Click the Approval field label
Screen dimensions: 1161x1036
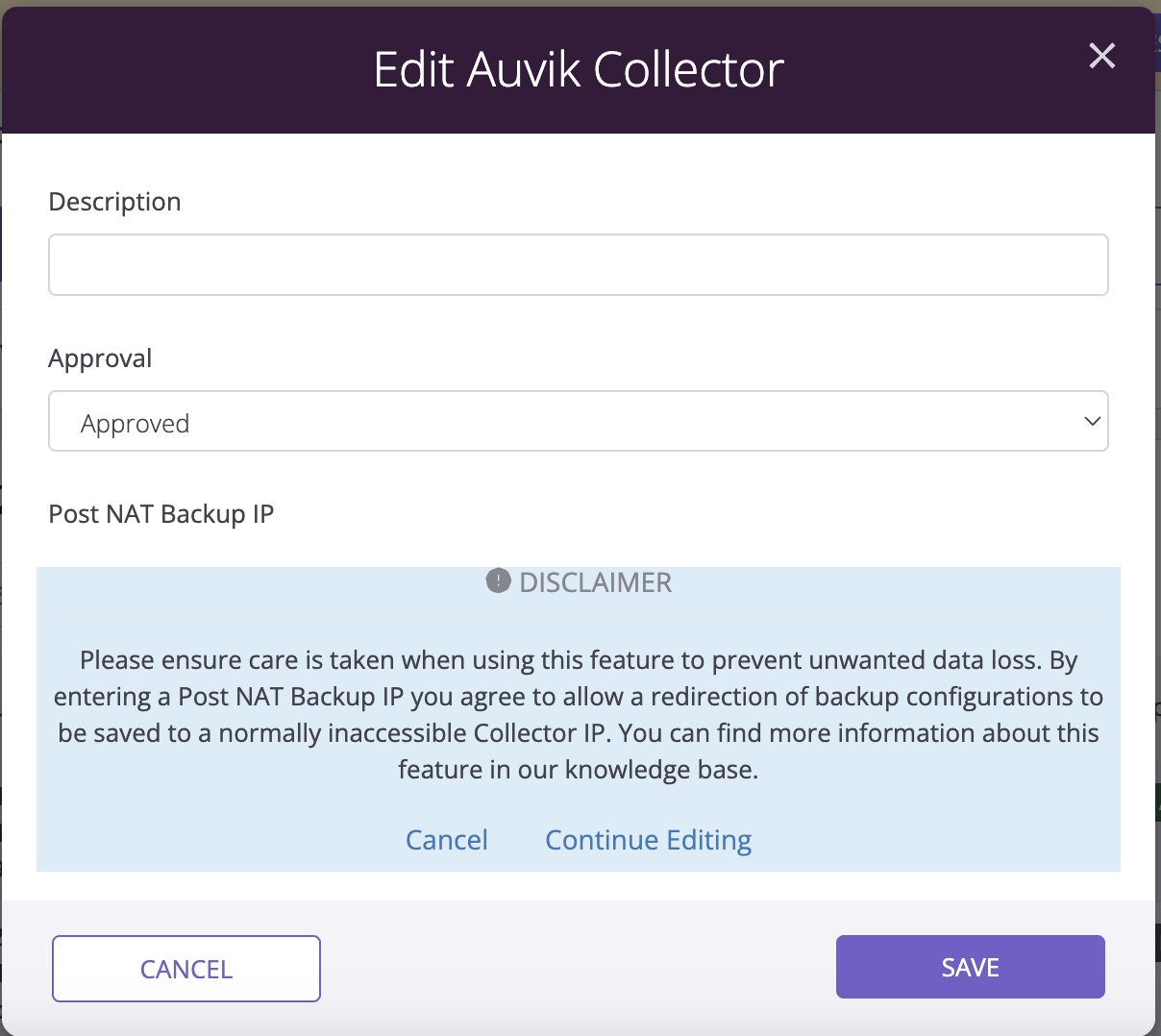pos(100,358)
